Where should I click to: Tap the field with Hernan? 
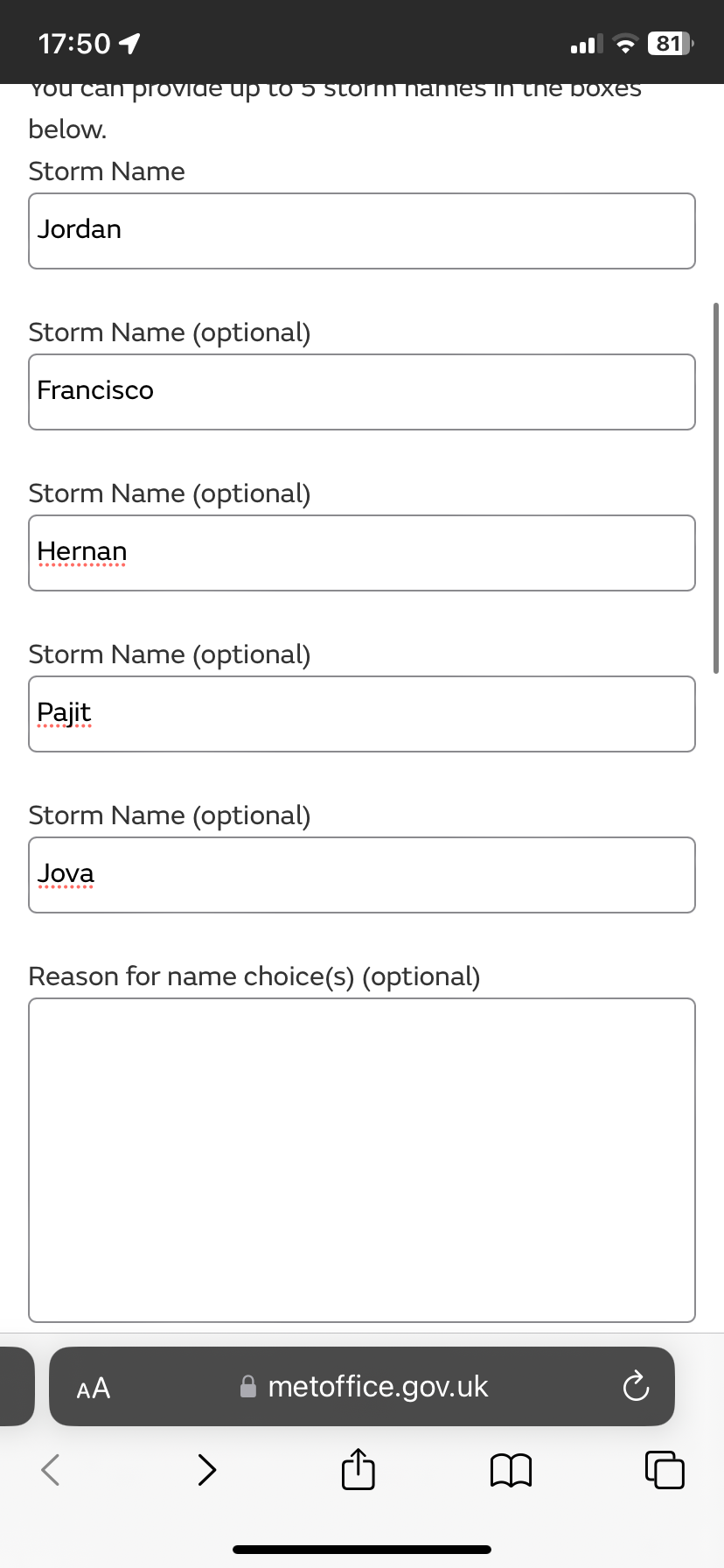coord(362,553)
